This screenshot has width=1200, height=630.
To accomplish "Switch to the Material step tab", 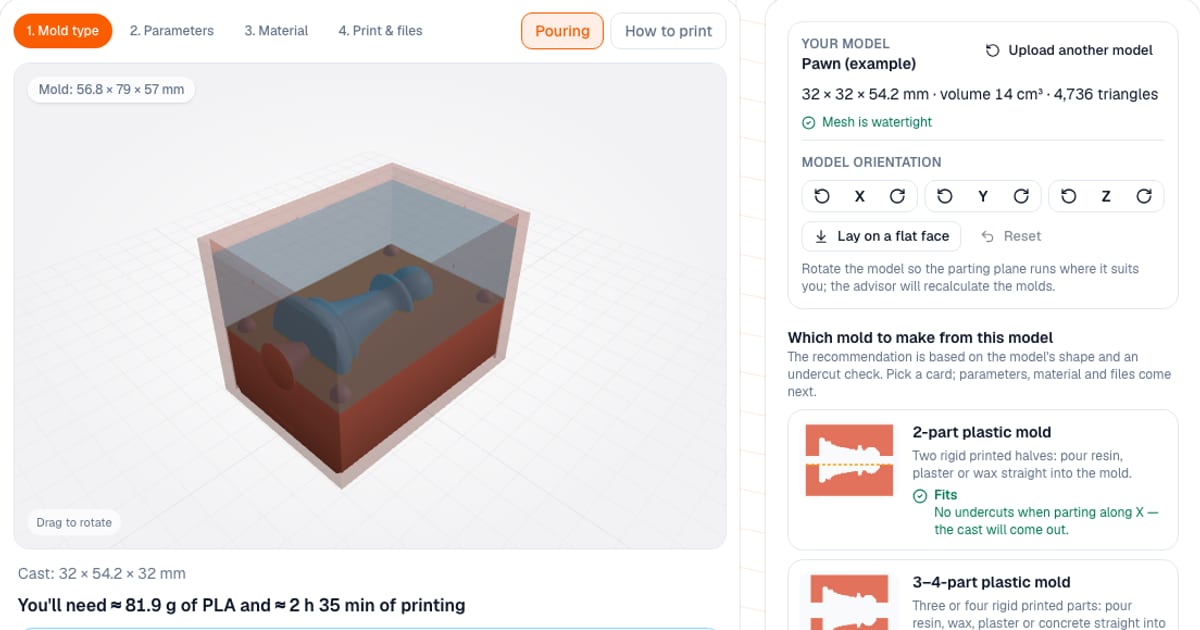I will 276,31.
